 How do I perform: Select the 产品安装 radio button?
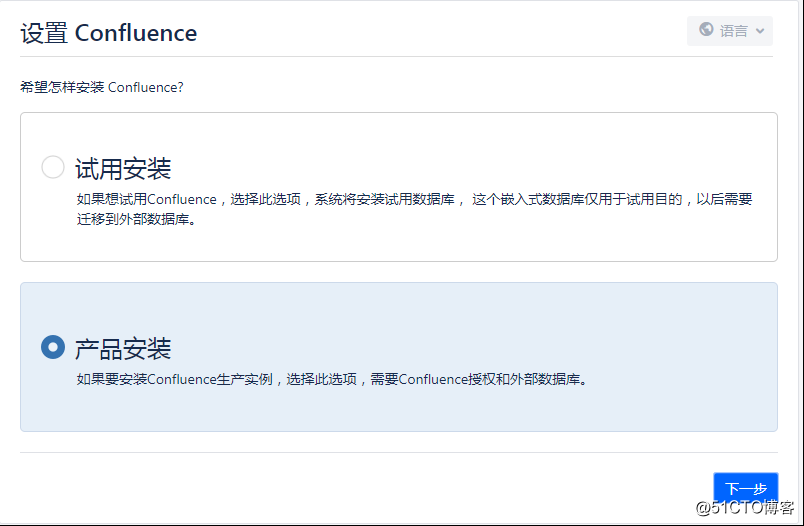(x=53, y=347)
